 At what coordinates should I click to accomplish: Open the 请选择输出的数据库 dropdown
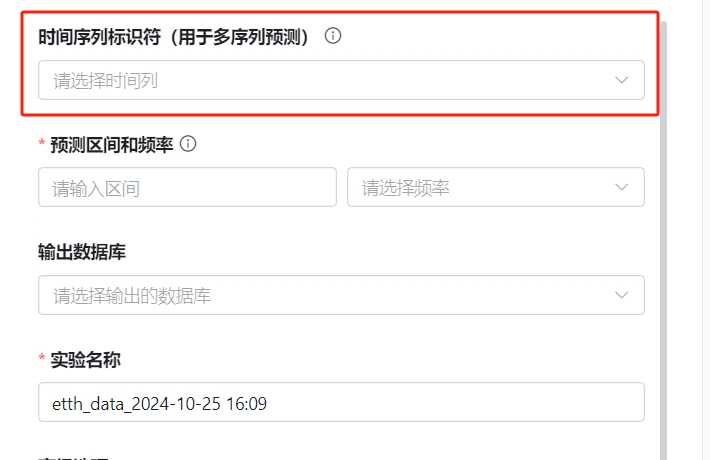point(341,295)
